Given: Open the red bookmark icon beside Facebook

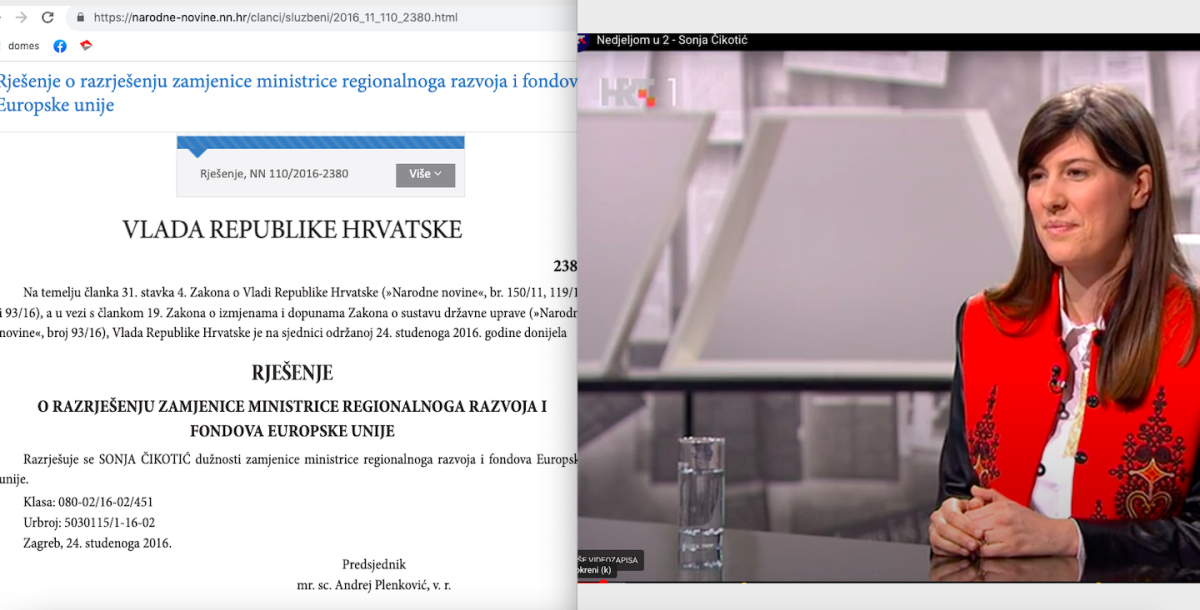Looking at the screenshot, I should click(86, 45).
